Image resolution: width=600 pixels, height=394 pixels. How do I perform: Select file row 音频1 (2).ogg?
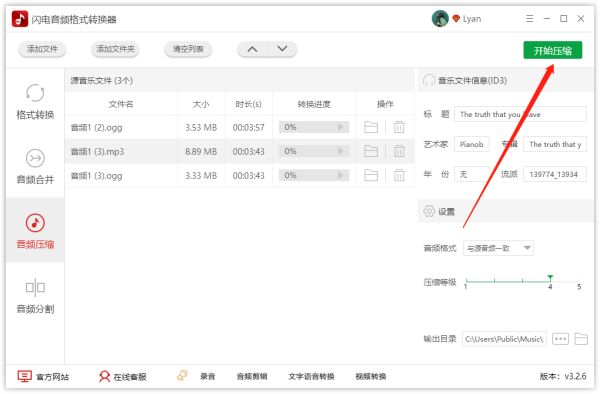click(x=240, y=127)
